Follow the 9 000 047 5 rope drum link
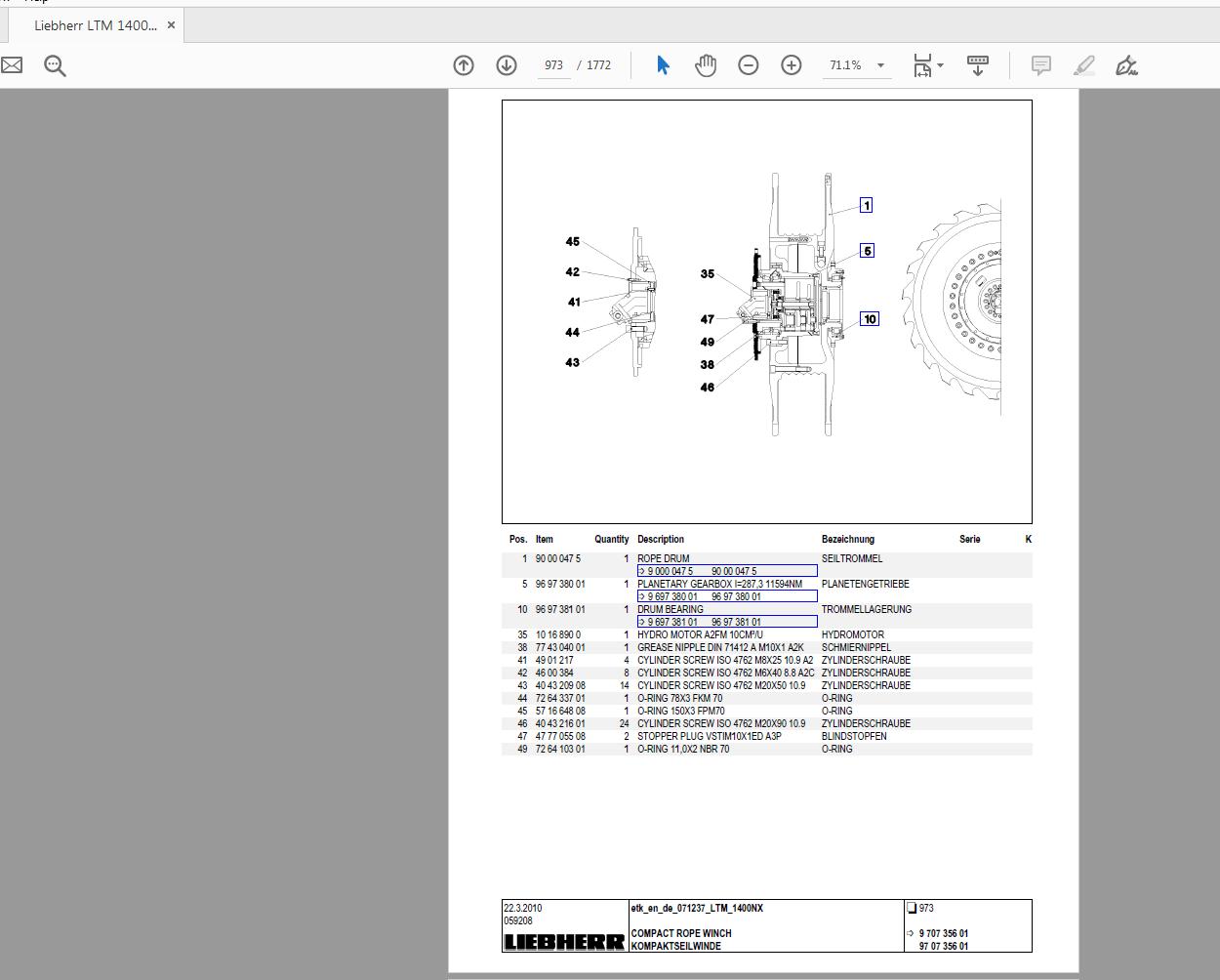Viewport: 1220px width, 980px height. click(x=727, y=571)
